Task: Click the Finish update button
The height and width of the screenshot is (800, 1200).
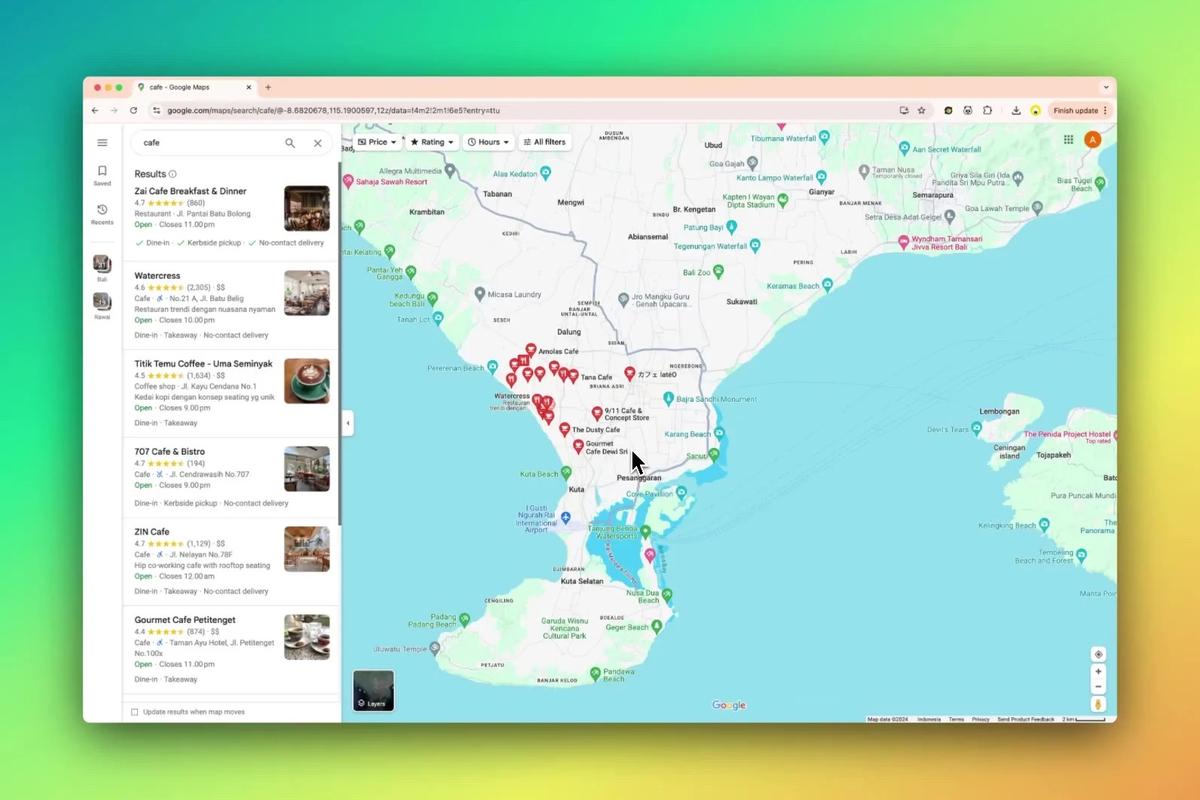Action: [x=1079, y=110]
